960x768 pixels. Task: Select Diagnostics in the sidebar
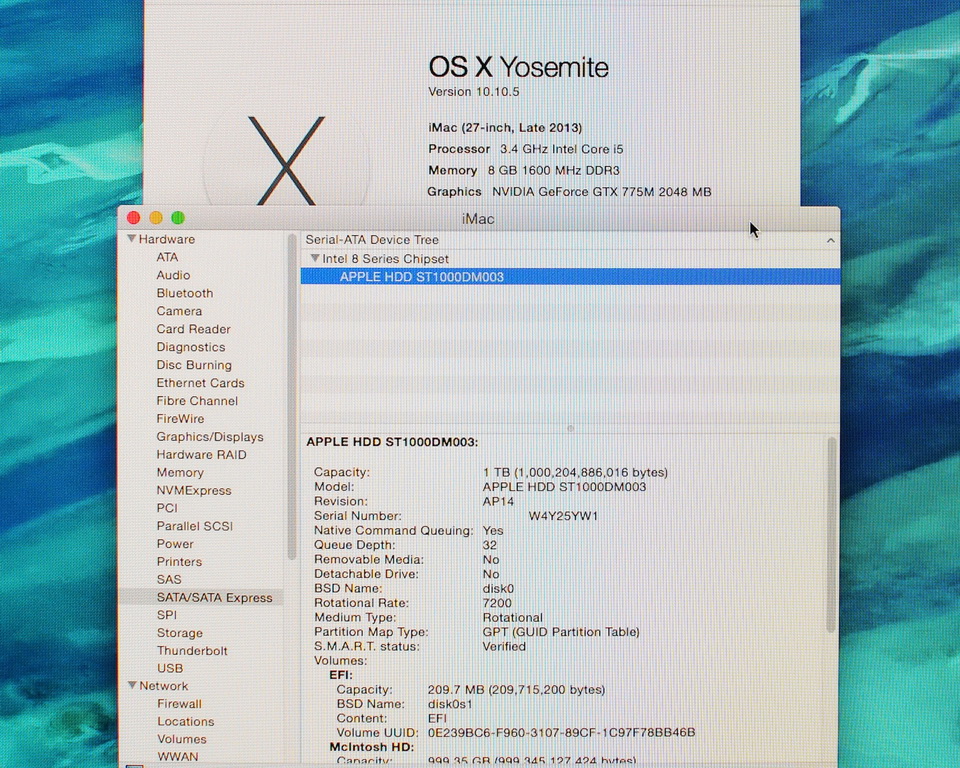[x=191, y=347]
